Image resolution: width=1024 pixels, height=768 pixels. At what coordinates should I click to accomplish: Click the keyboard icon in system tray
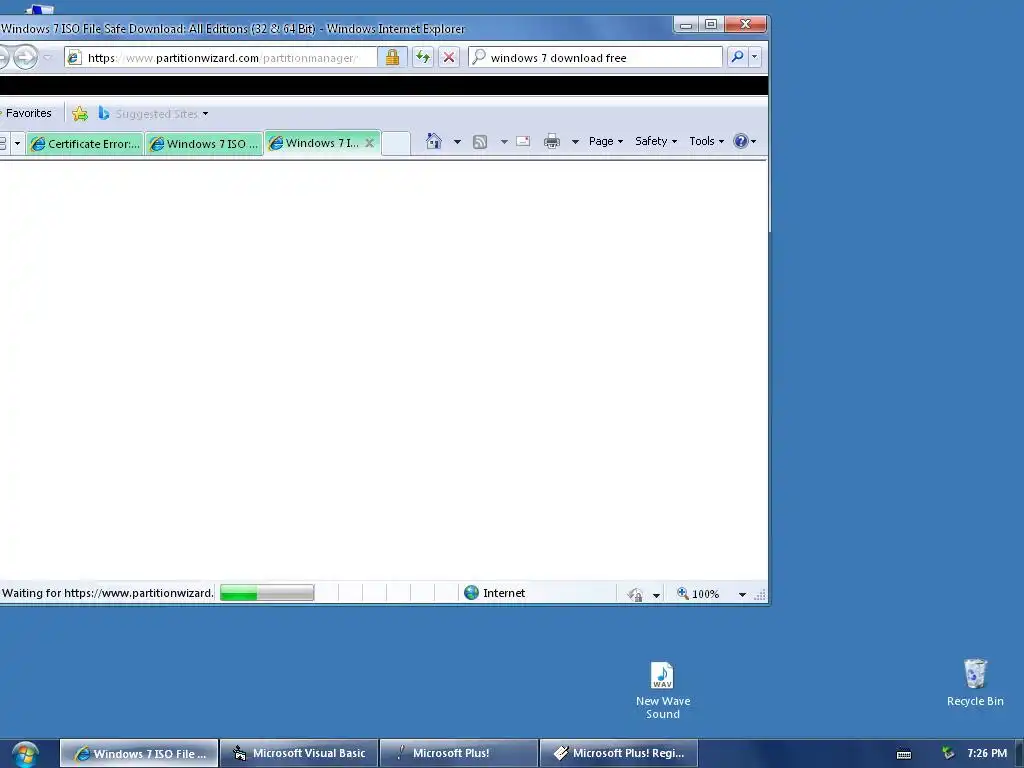[x=904, y=754]
